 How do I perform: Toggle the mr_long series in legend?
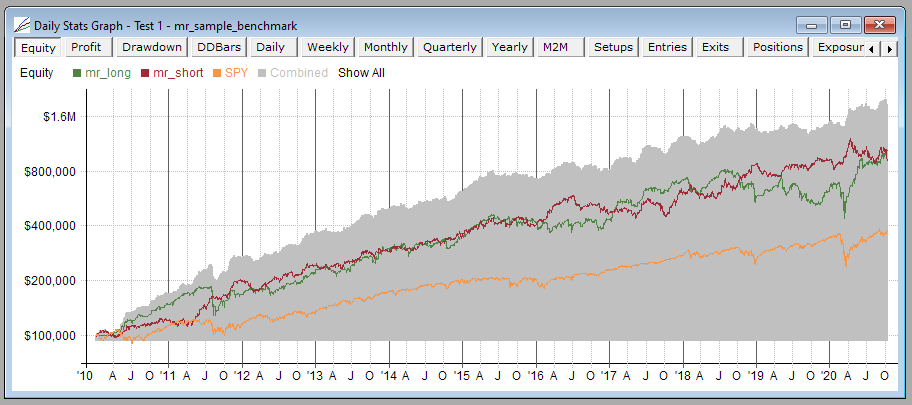(109, 73)
